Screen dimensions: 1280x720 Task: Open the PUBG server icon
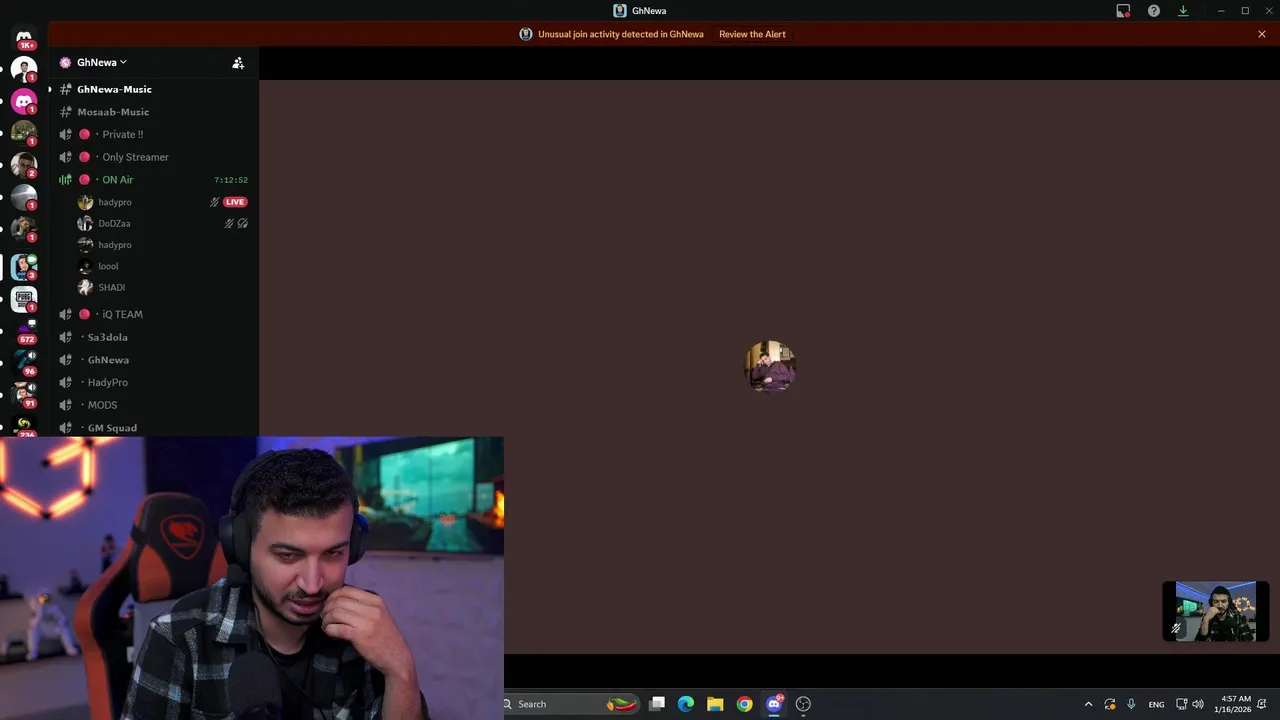[24, 298]
